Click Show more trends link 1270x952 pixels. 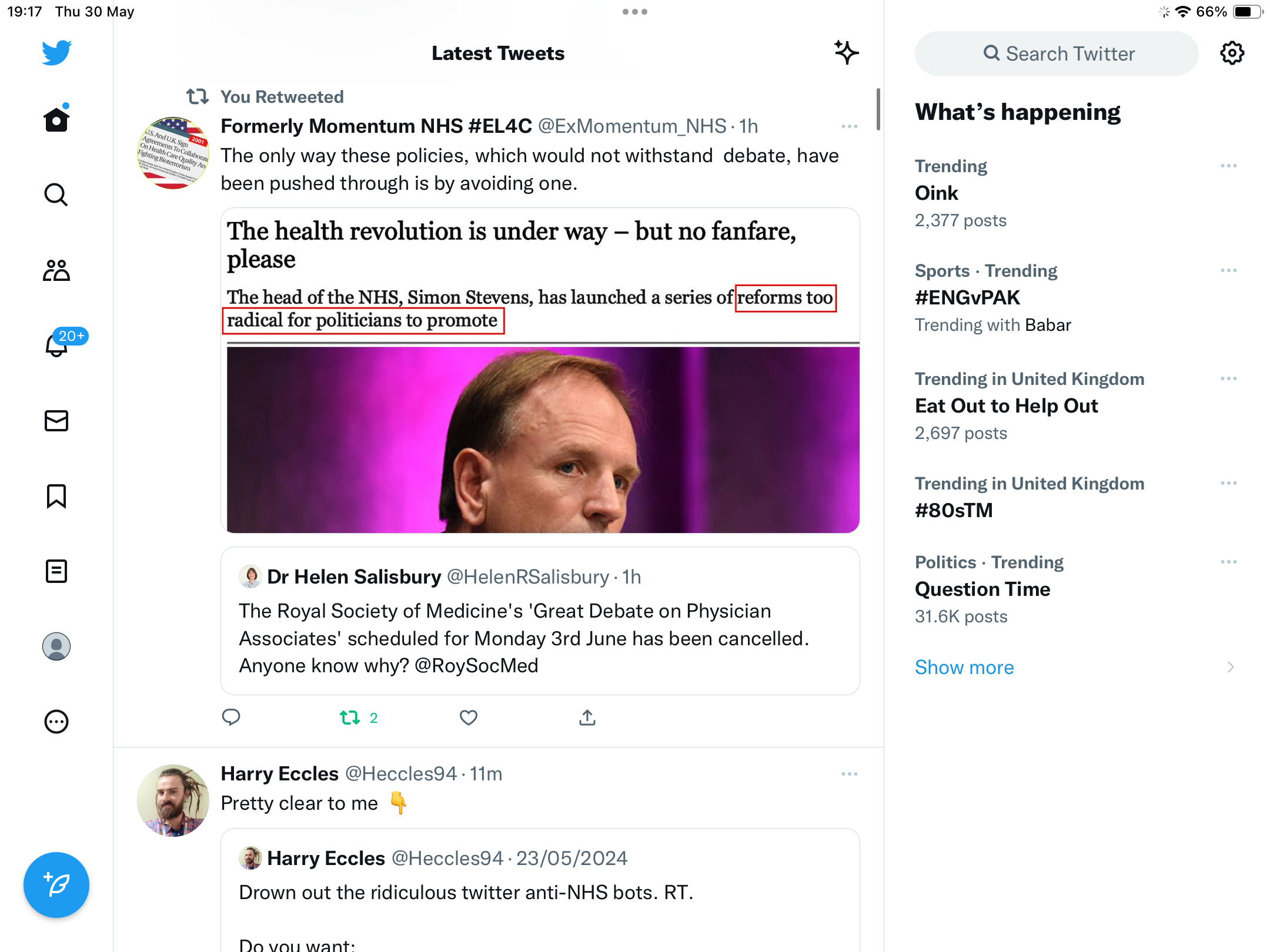pos(964,668)
